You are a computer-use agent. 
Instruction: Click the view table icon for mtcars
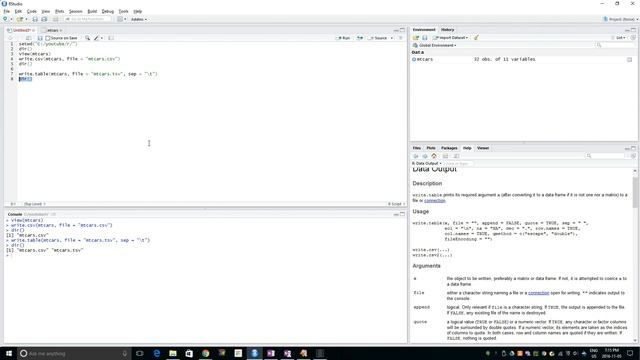(x=629, y=60)
